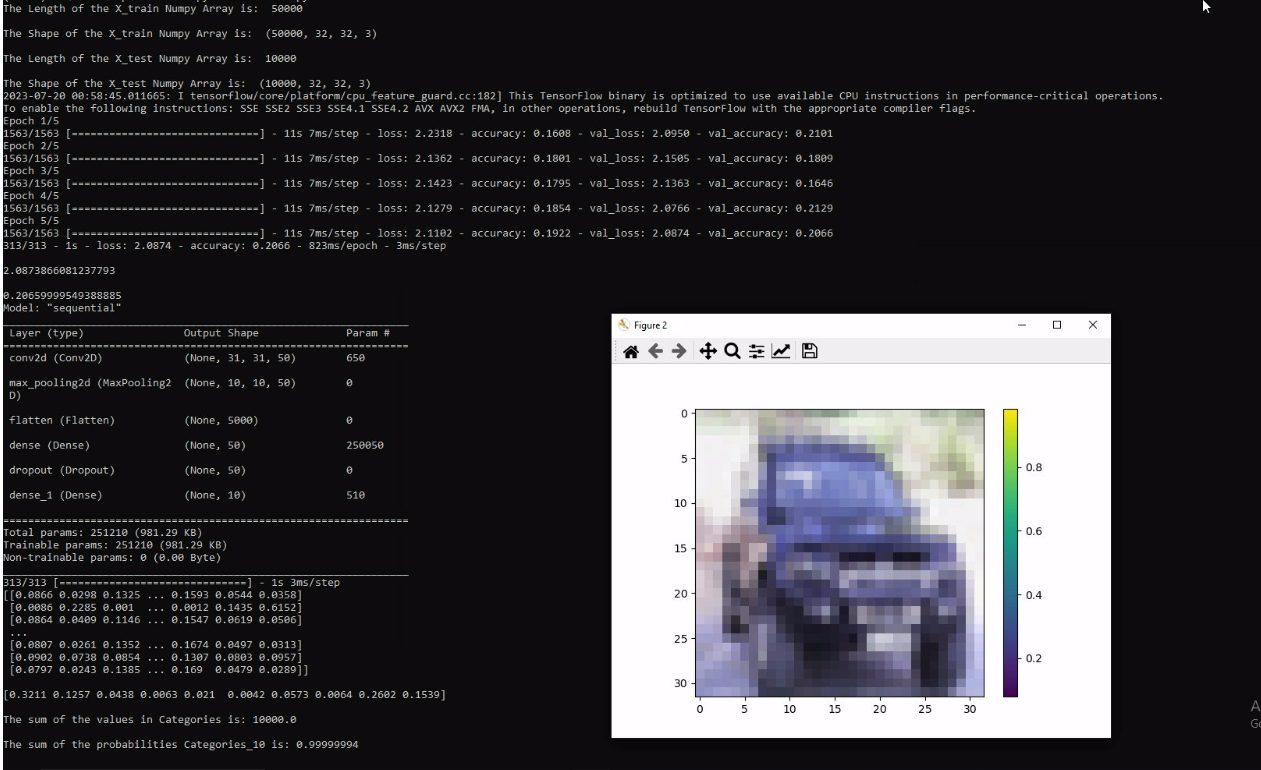1261x770 pixels.
Task: Click the 'Epoch 5/5' line in the terminal
Action: 32,221
